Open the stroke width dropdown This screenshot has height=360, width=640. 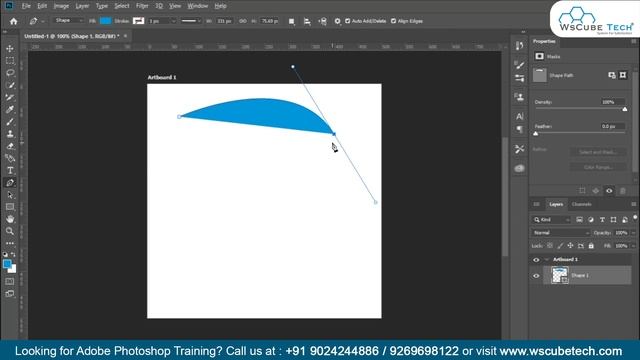pyautogui.click(x=173, y=21)
